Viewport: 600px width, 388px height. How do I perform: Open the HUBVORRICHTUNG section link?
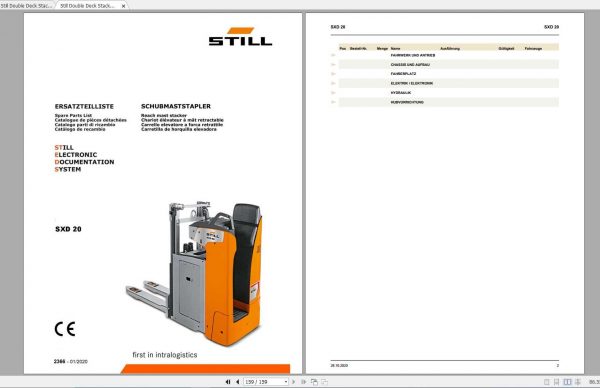(407, 102)
